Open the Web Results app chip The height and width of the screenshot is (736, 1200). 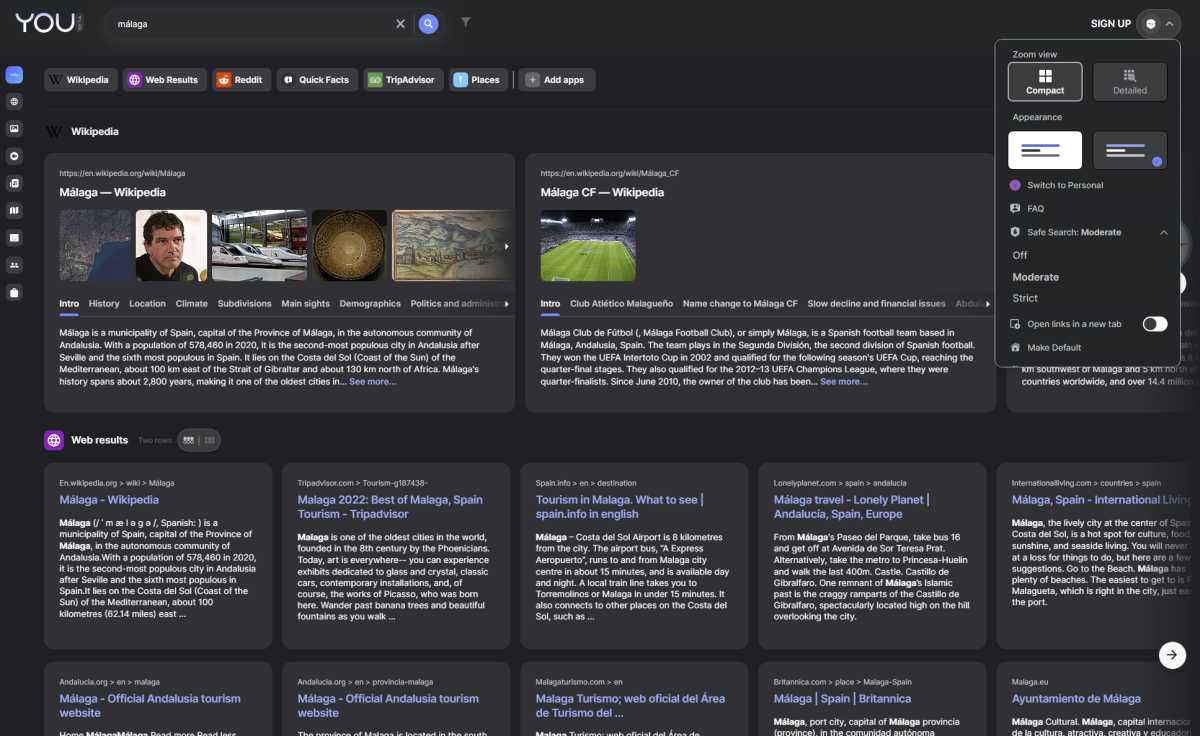tap(165, 80)
